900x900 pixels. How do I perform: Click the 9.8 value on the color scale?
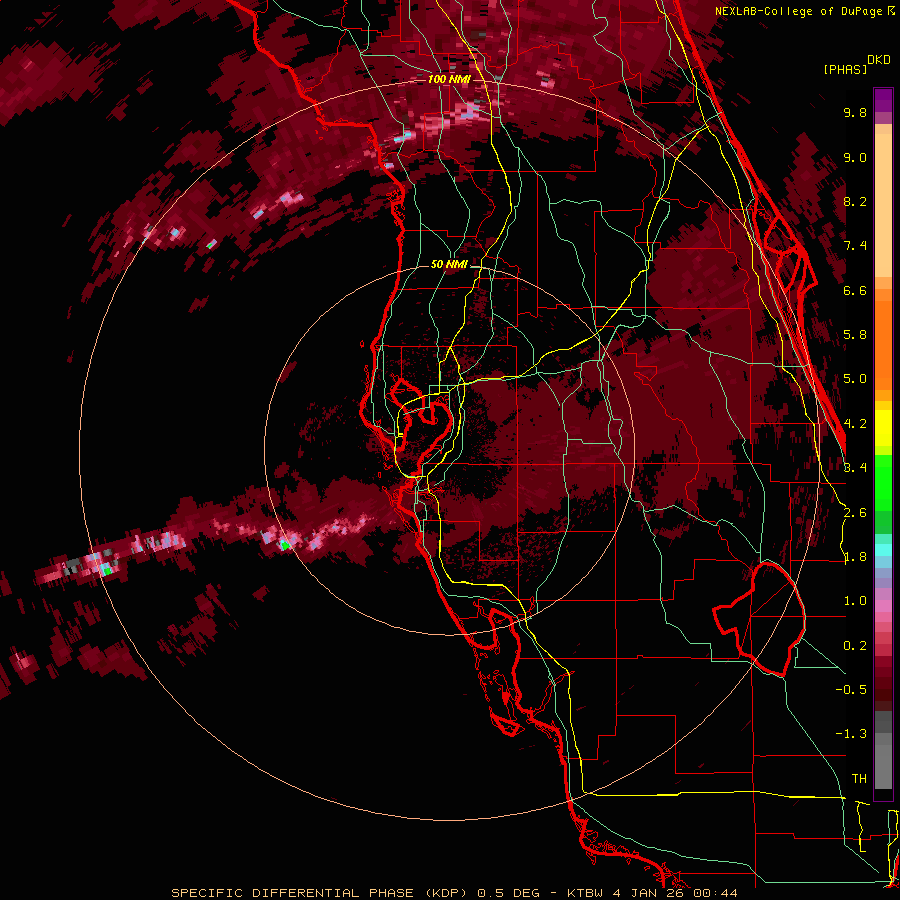pyautogui.click(x=855, y=112)
